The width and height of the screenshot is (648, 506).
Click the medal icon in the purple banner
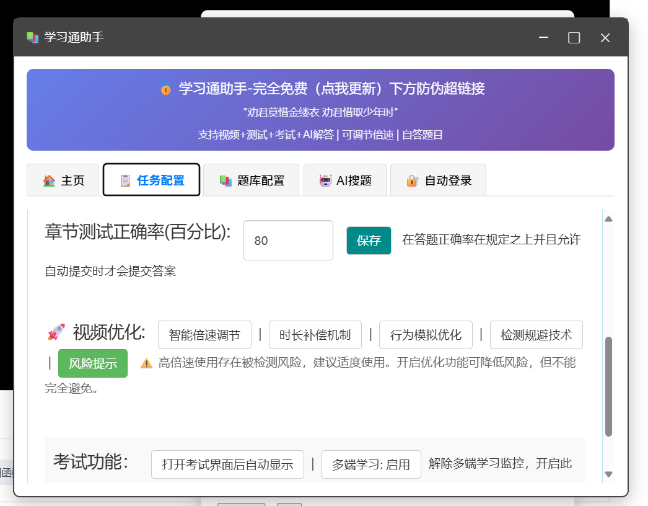(x=166, y=89)
